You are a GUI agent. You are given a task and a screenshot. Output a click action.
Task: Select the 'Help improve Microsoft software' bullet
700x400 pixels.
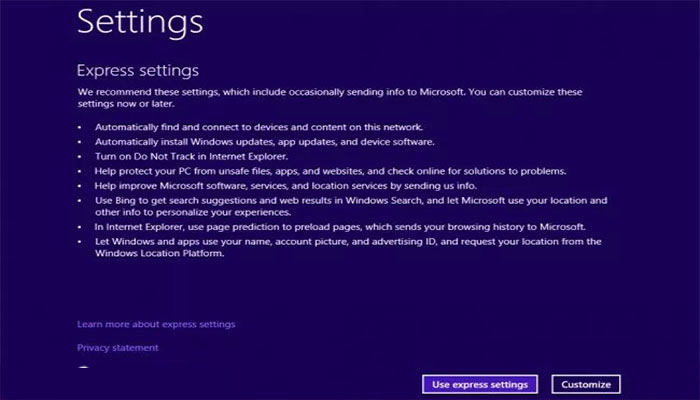287,186
